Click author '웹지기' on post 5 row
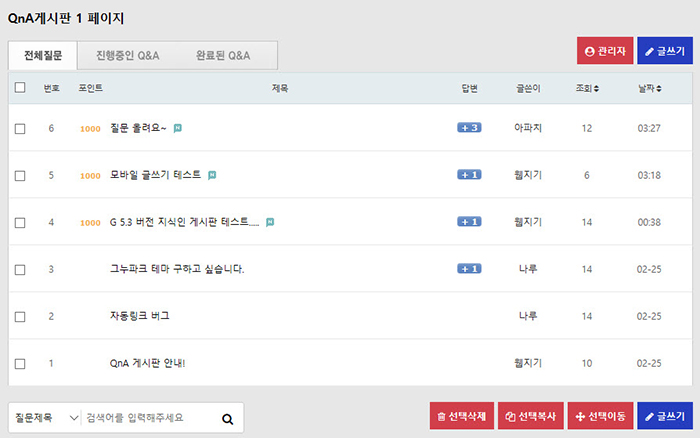The height and width of the screenshot is (438, 700). pyautogui.click(x=528, y=175)
